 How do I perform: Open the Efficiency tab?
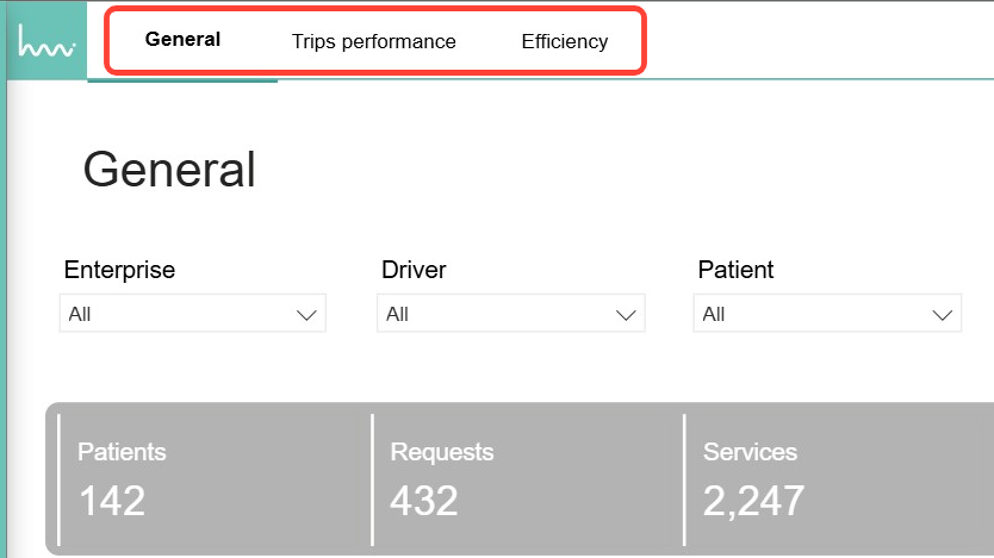564,41
